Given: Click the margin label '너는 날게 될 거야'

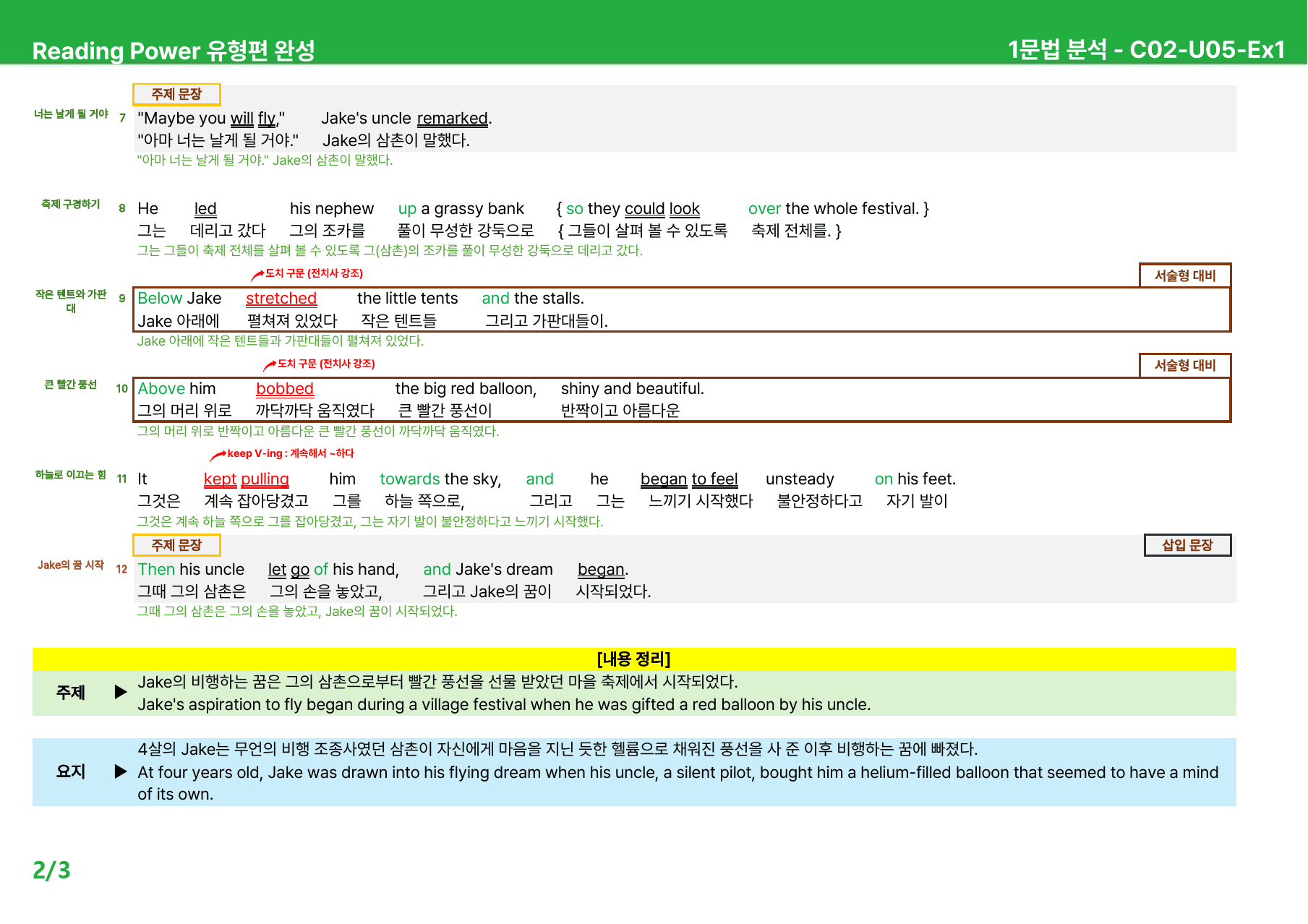Looking at the screenshot, I should click(71, 114).
